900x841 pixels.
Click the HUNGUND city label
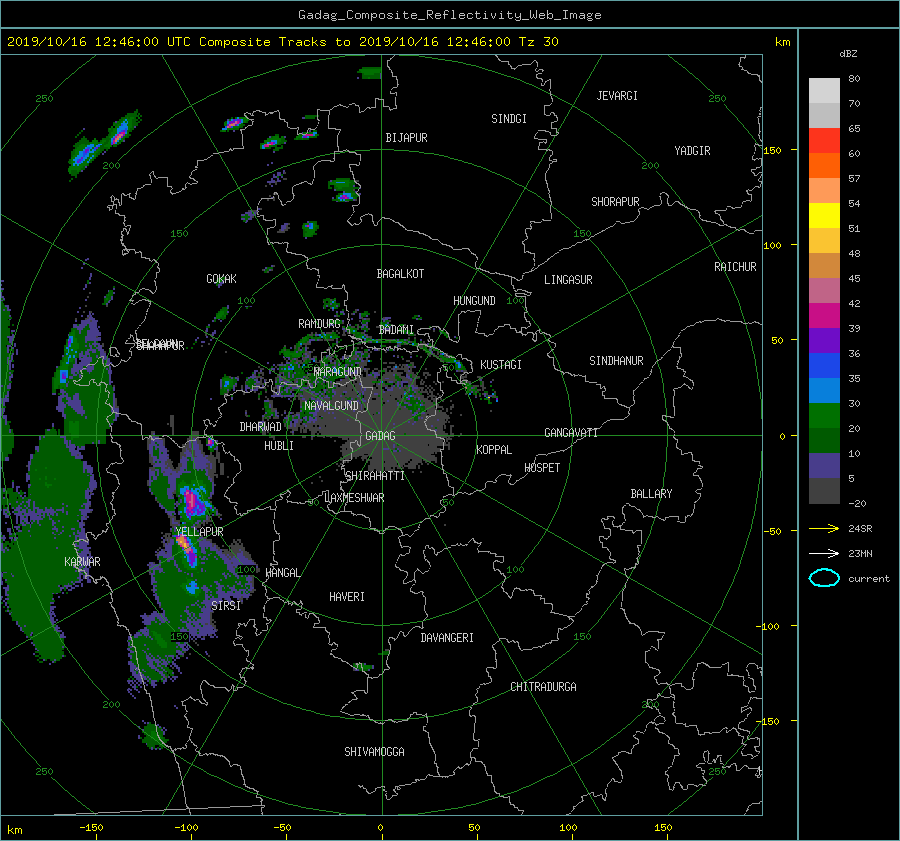click(474, 301)
